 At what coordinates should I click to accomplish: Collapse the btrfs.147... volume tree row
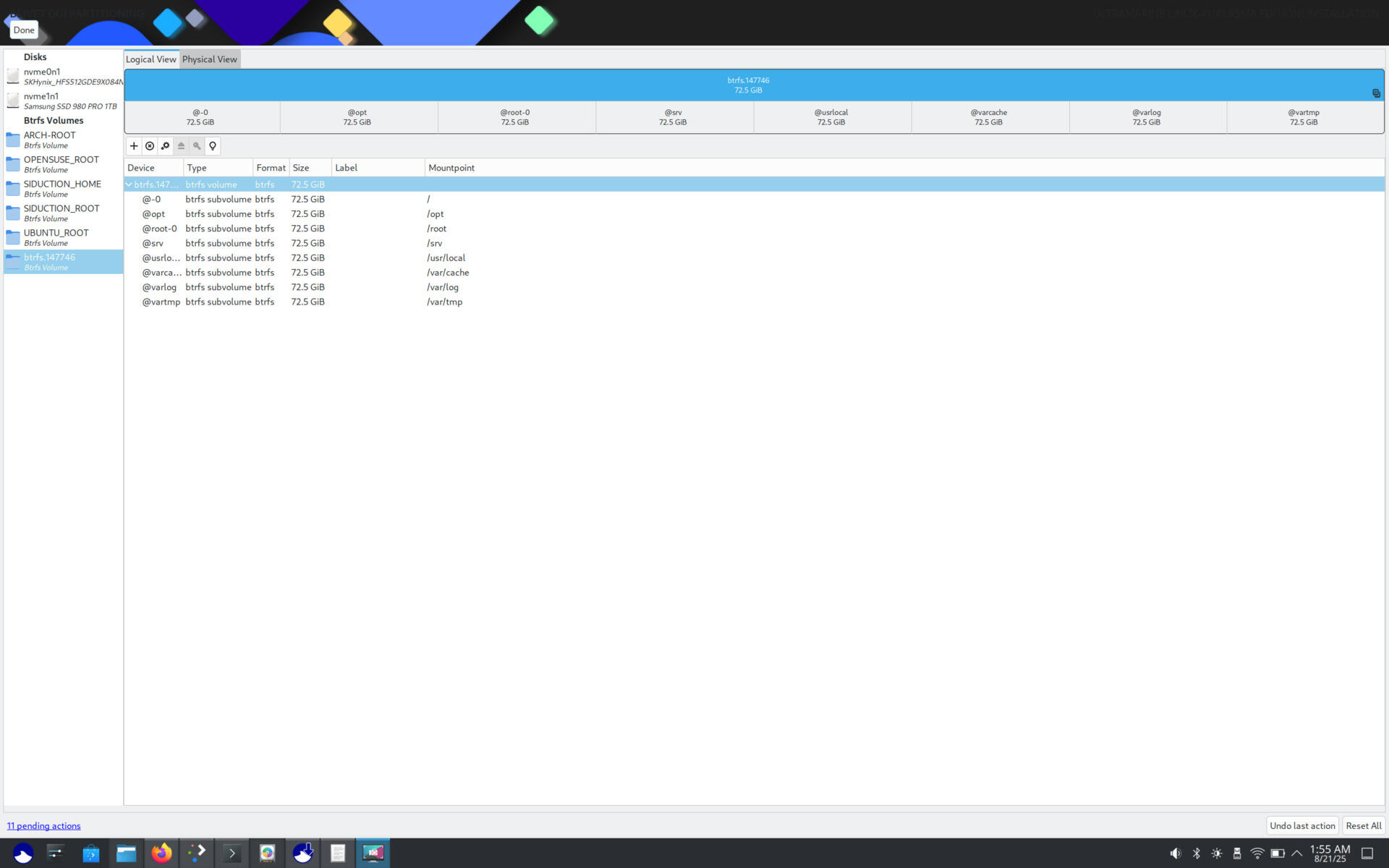(129, 184)
